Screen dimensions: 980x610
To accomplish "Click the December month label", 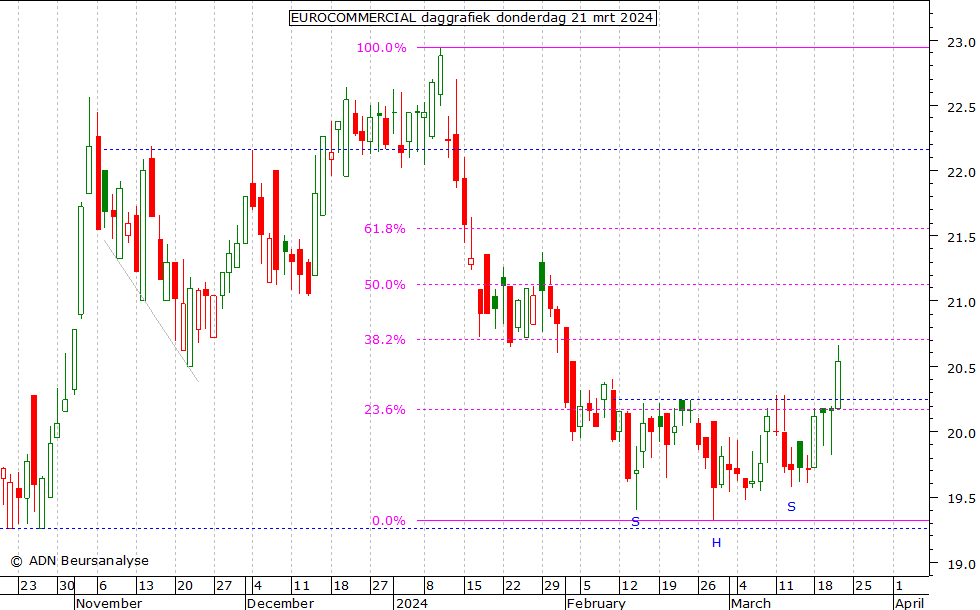I will click(280, 603).
